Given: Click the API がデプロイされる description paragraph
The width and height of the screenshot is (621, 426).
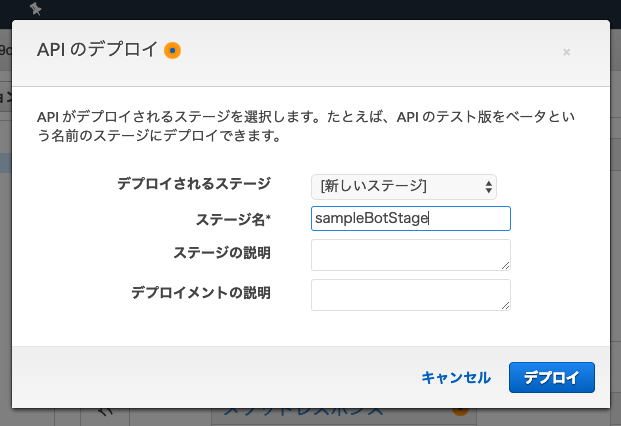Looking at the screenshot, I should 306,126.
